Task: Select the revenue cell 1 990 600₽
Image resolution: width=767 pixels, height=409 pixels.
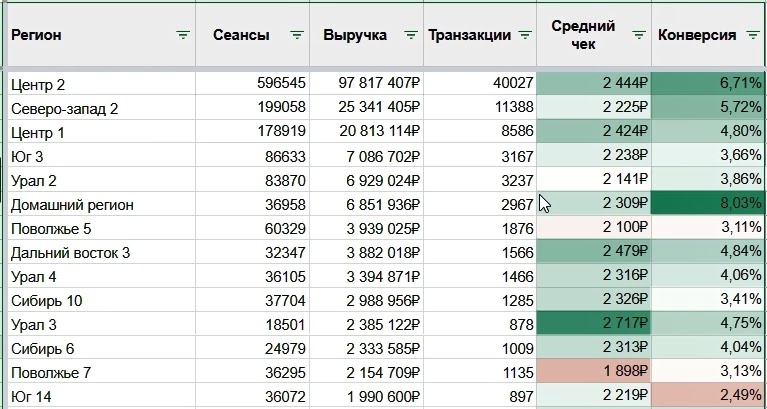Action: click(366, 396)
